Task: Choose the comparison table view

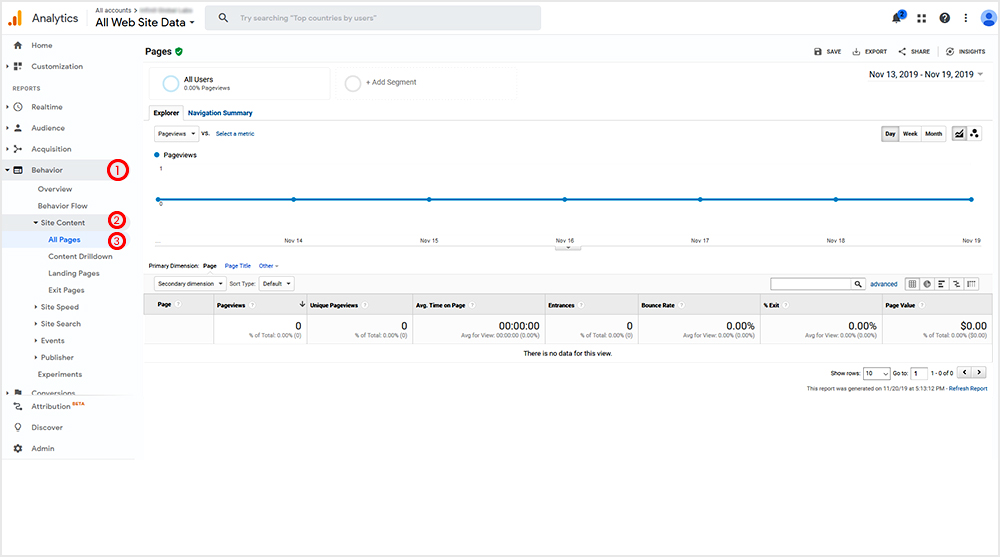Action: pyautogui.click(x=956, y=284)
